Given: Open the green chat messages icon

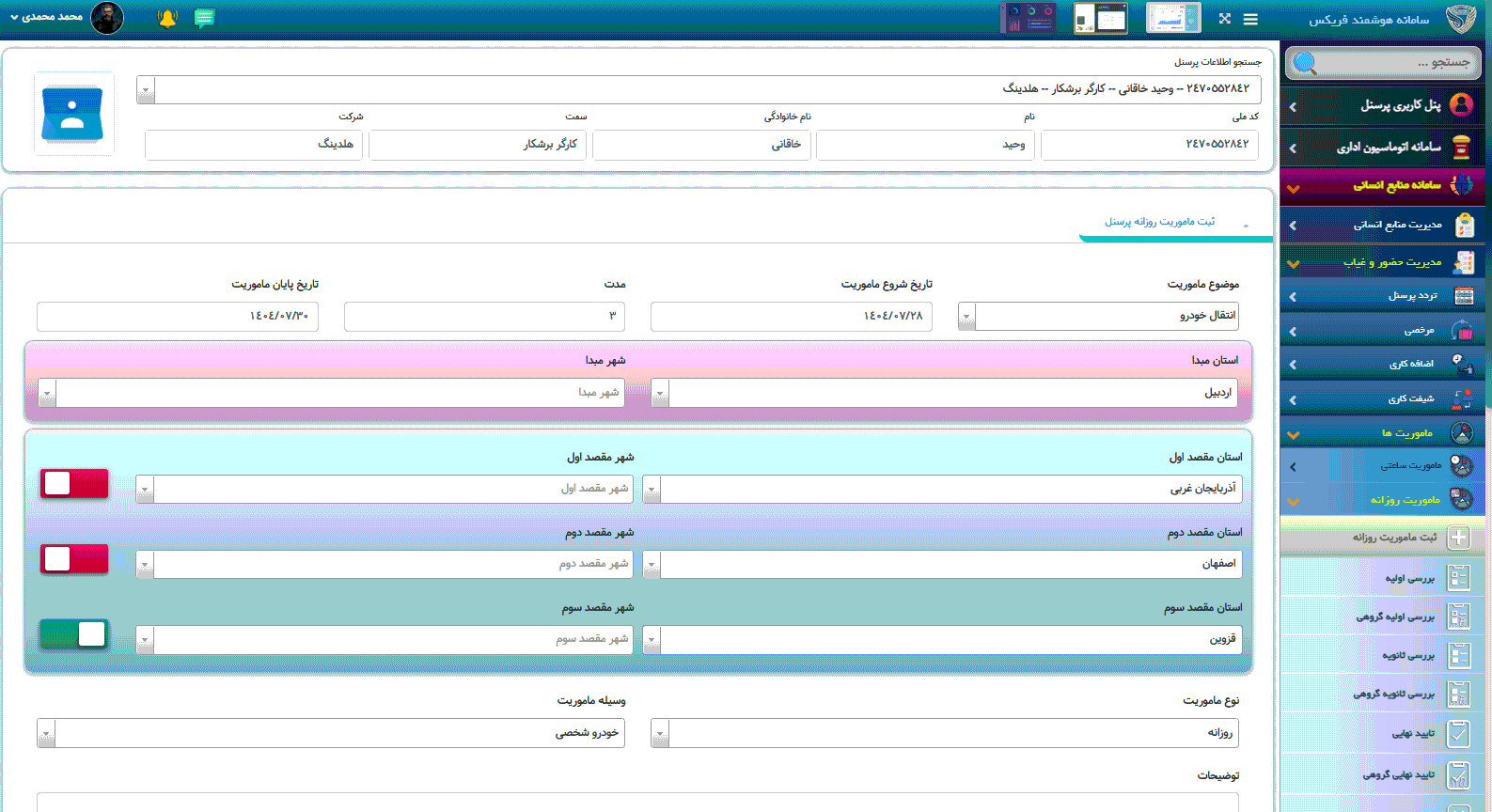Looking at the screenshot, I should [x=204, y=19].
